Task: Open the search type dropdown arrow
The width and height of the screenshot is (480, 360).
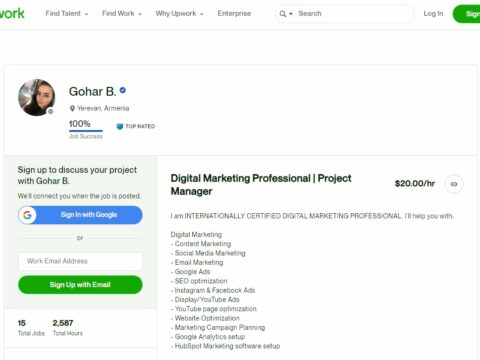Action: point(291,14)
